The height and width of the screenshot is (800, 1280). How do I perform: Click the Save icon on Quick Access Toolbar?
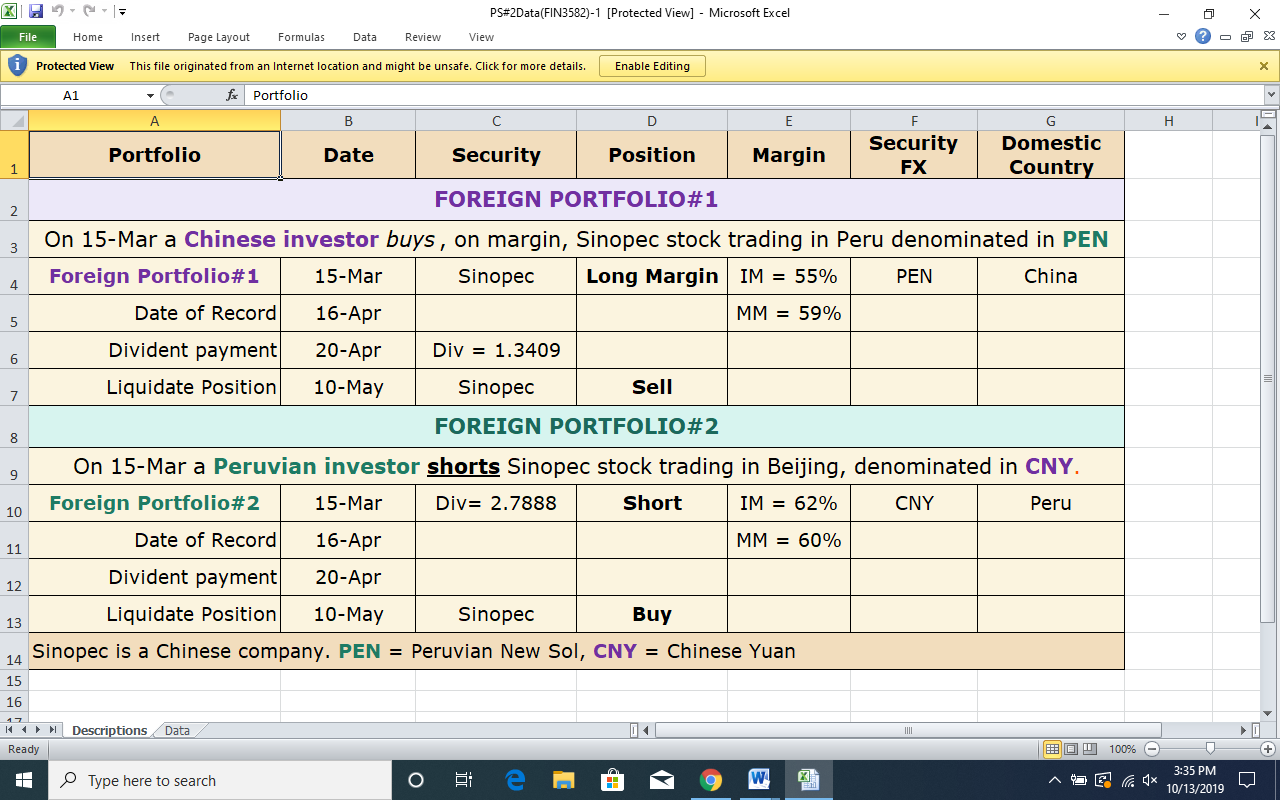(x=36, y=11)
